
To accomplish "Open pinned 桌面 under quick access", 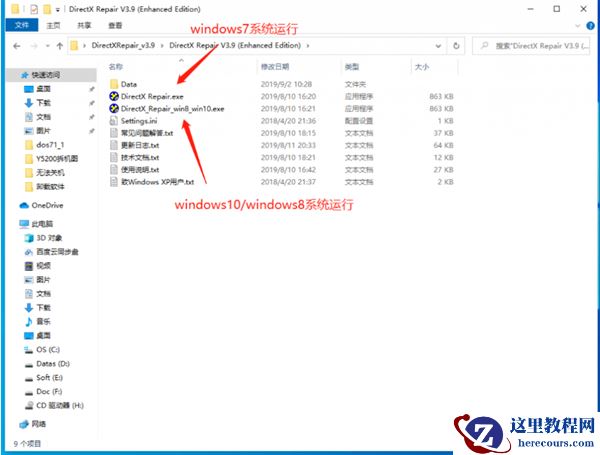I will [x=43, y=89].
